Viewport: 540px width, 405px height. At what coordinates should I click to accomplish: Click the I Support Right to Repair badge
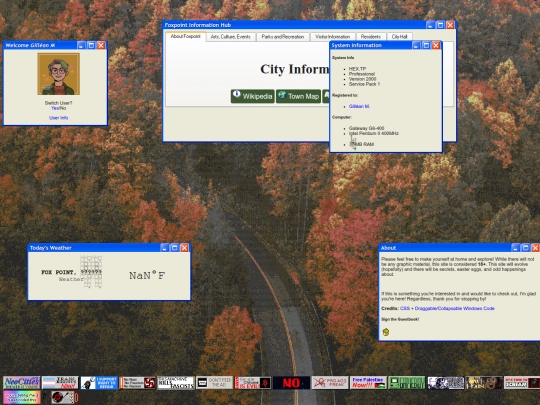[x=99, y=383]
